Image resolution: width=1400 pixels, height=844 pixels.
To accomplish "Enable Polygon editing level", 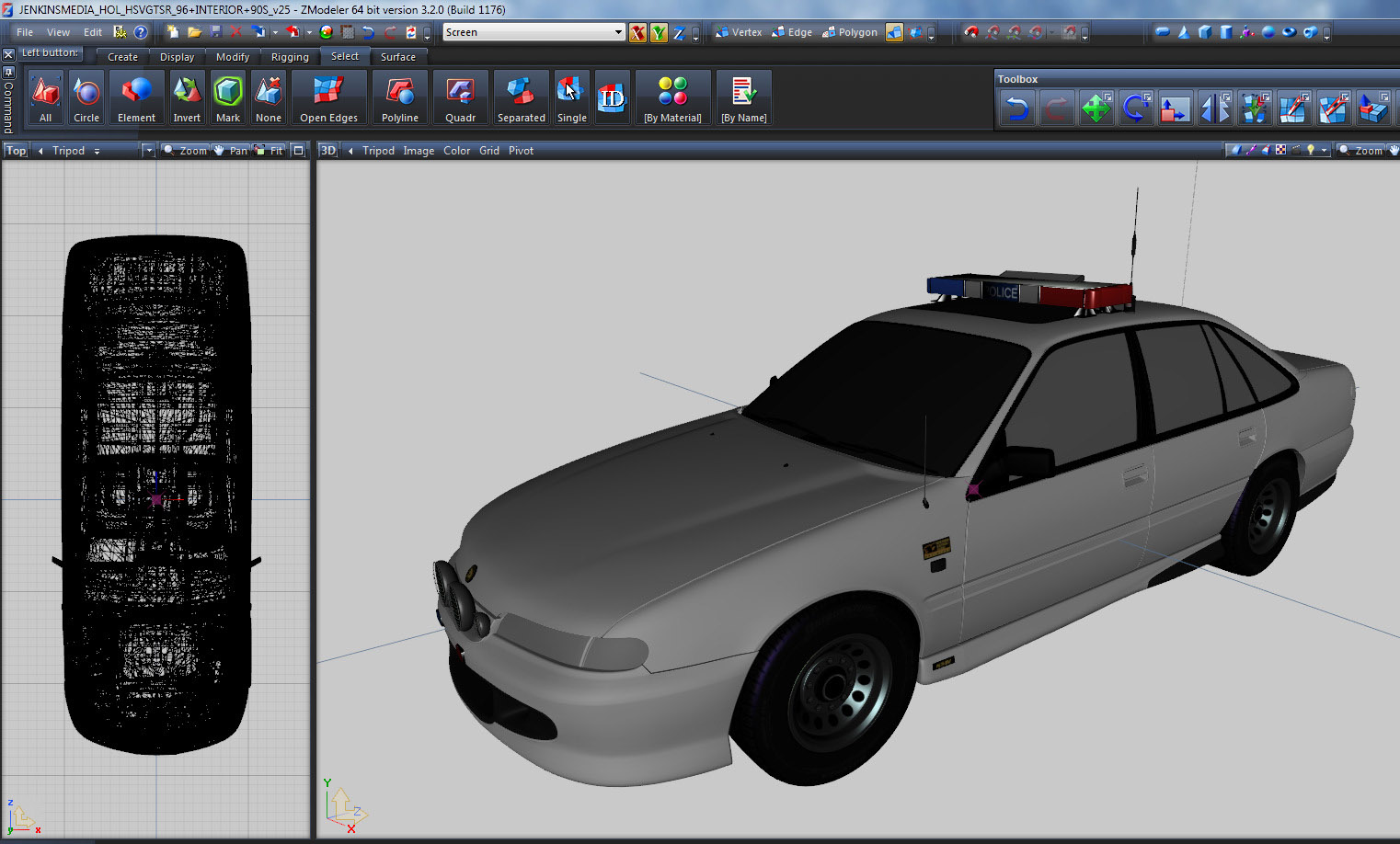I will pyautogui.click(x=850, y=32).
